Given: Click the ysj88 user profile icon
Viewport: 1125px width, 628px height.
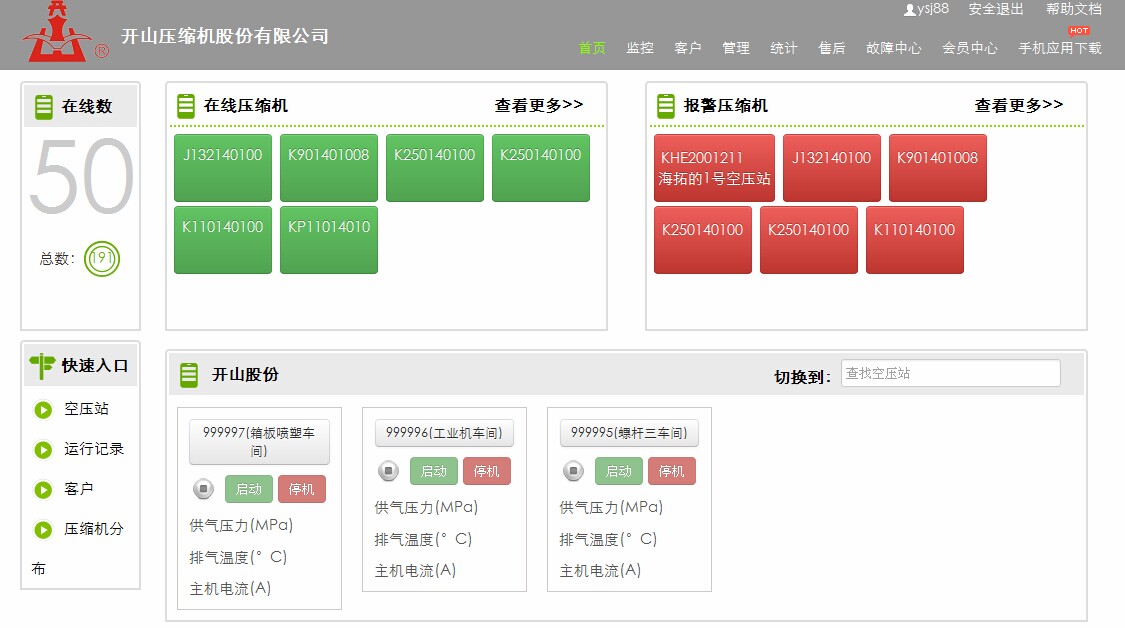Looking at the screenshot, I should 910,10.
